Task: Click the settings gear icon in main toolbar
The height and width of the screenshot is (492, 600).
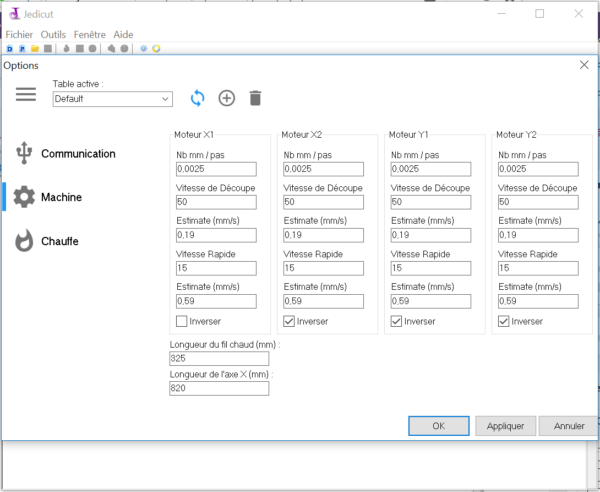Action: [x=144, y=48]
